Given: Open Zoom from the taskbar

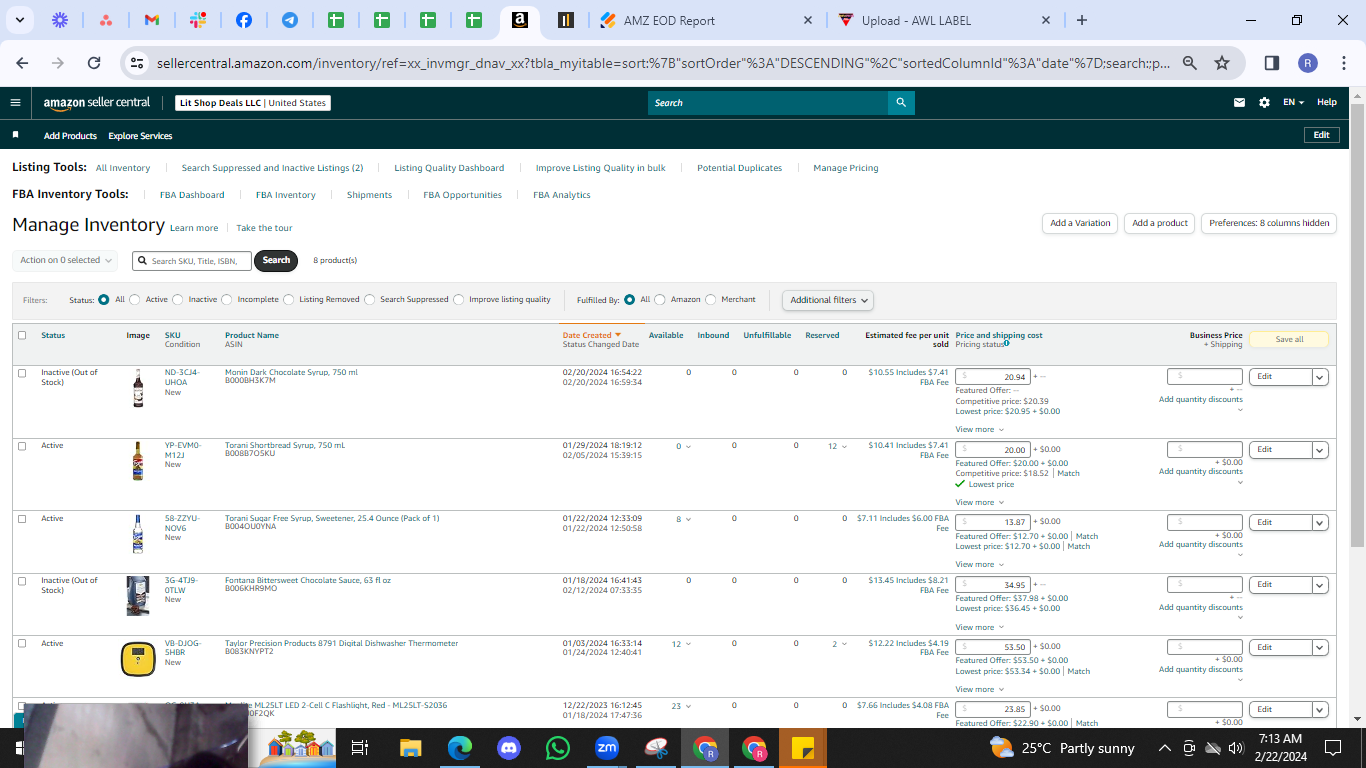Looking at the screenshot, I should pyautogui.click(x=607, y=748).
